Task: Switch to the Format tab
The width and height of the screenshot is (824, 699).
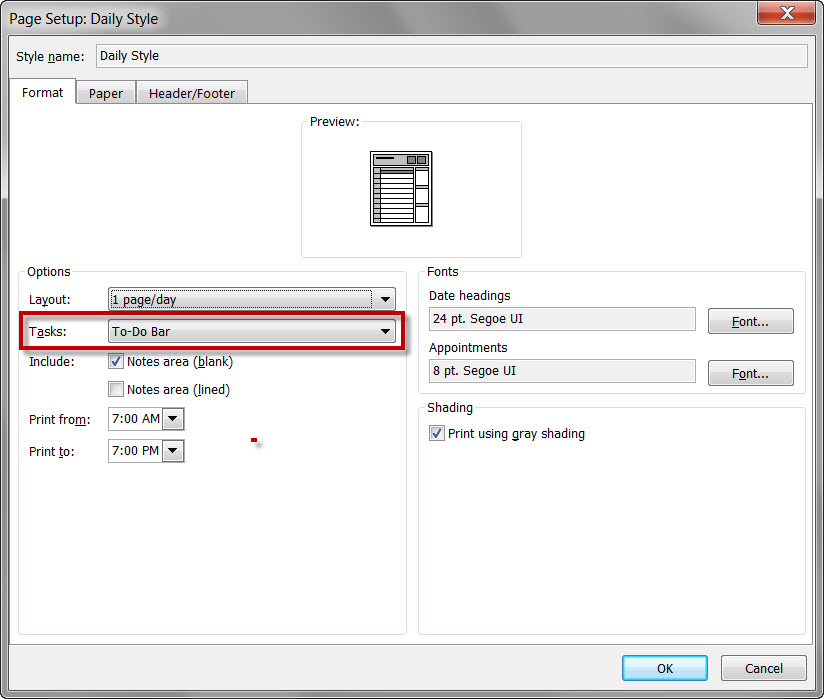Action: click(43, 92)
